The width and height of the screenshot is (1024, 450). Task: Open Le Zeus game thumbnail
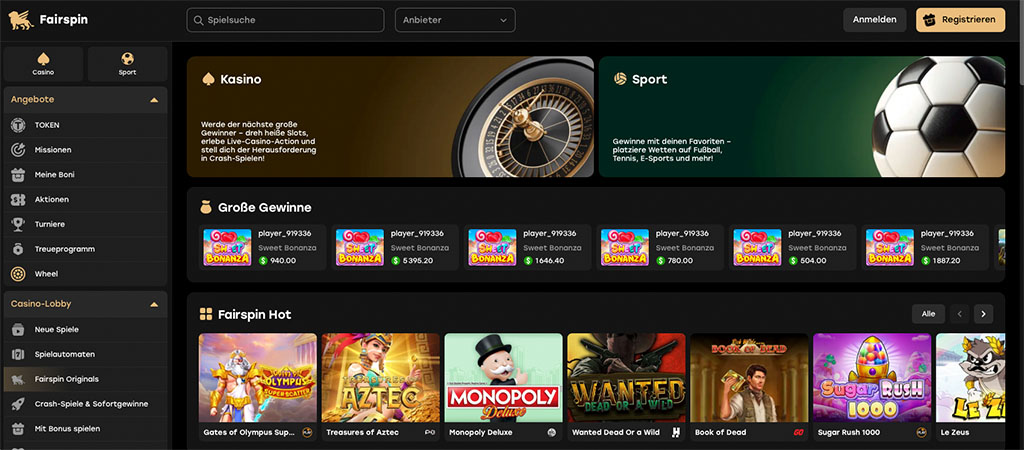(970, 378)
